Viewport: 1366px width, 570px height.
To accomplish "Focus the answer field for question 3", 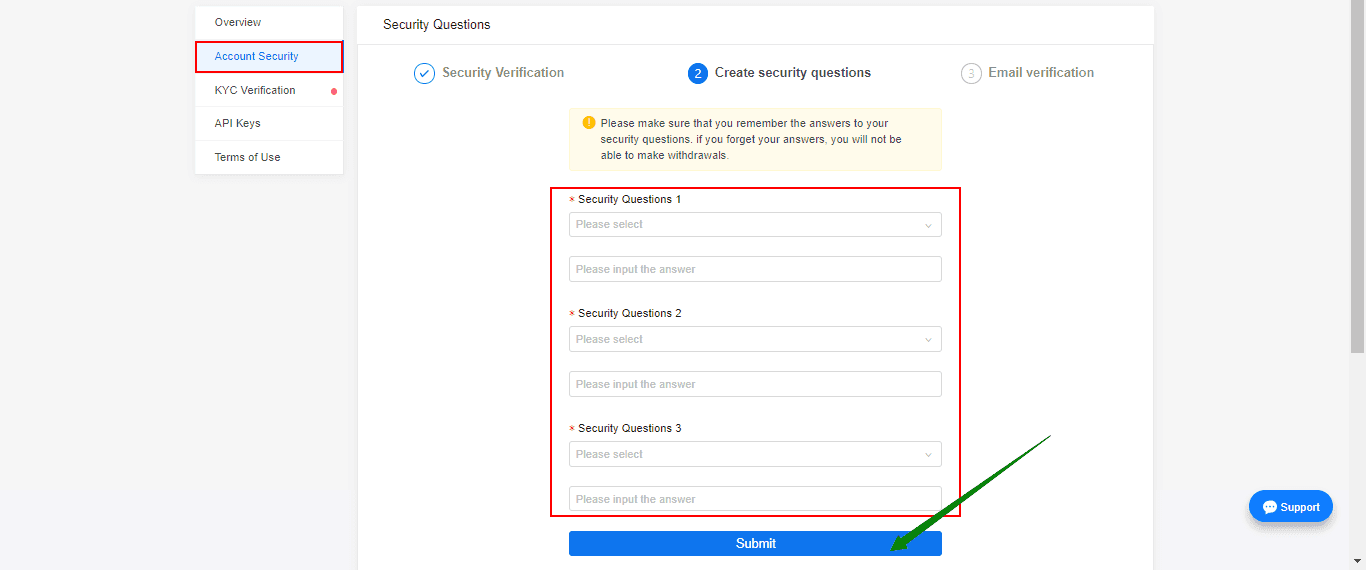I will [755, 499].
